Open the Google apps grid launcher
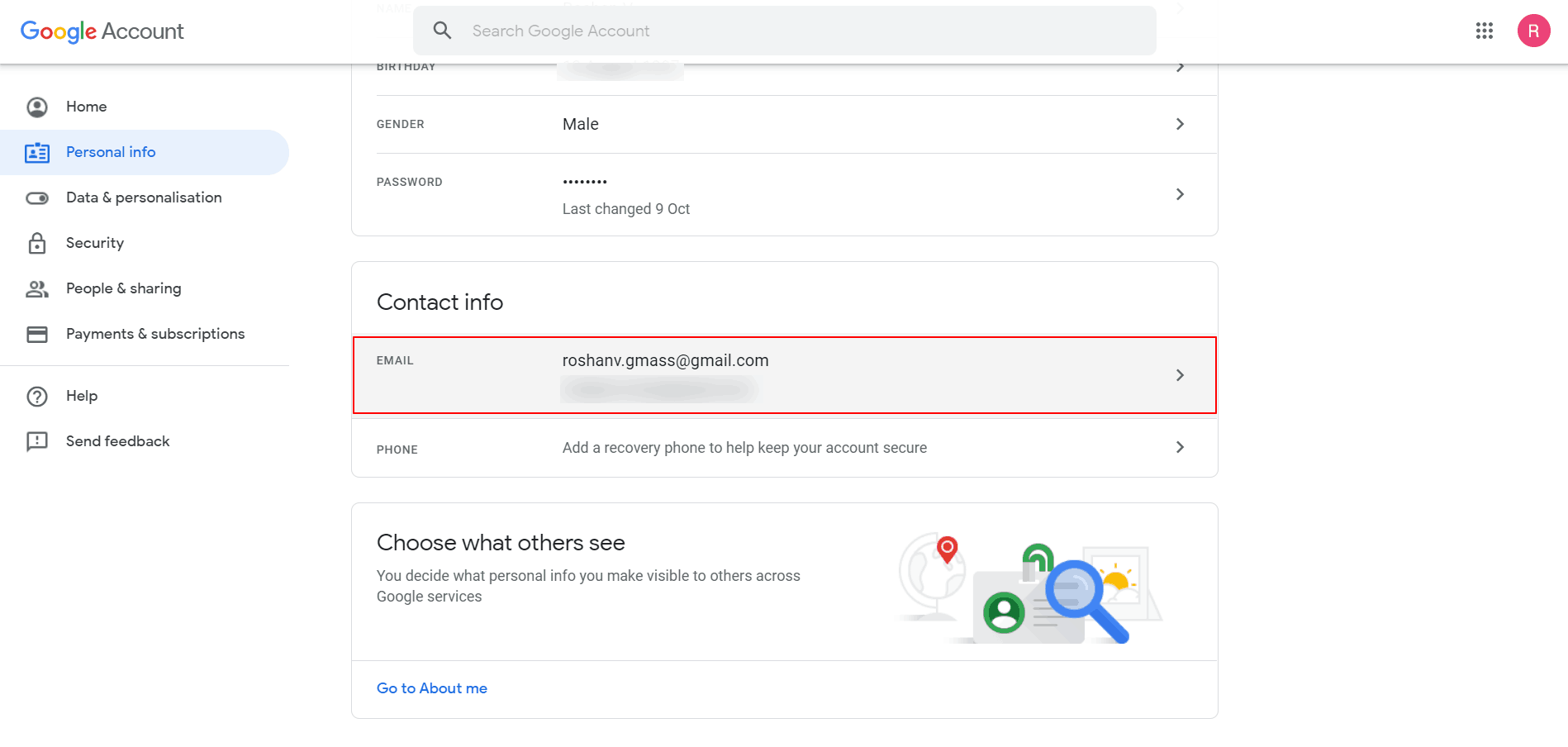Screen dimensions: 1568x747 click(x=1484, y=31)
